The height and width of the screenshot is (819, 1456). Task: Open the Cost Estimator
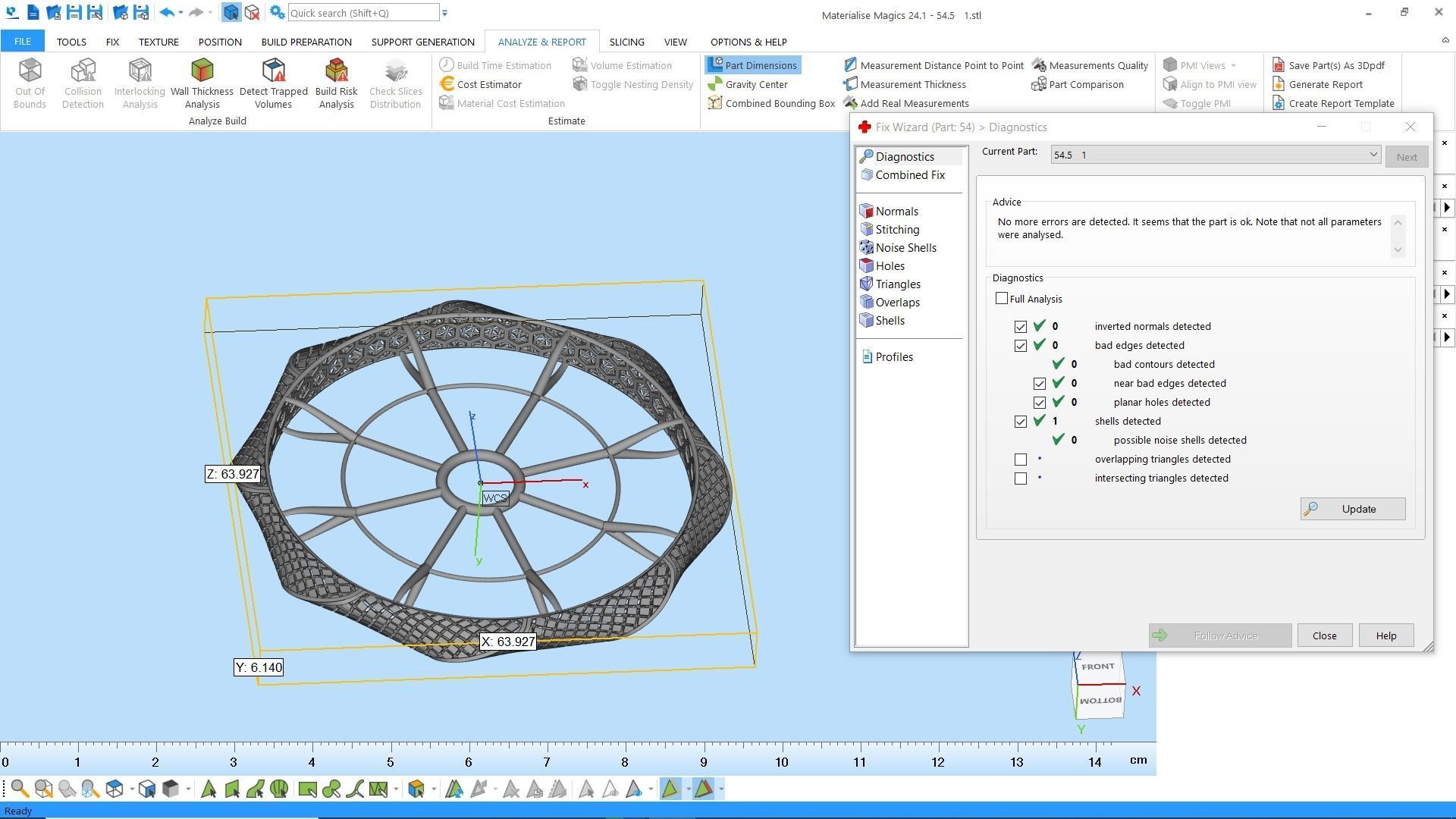488,84
